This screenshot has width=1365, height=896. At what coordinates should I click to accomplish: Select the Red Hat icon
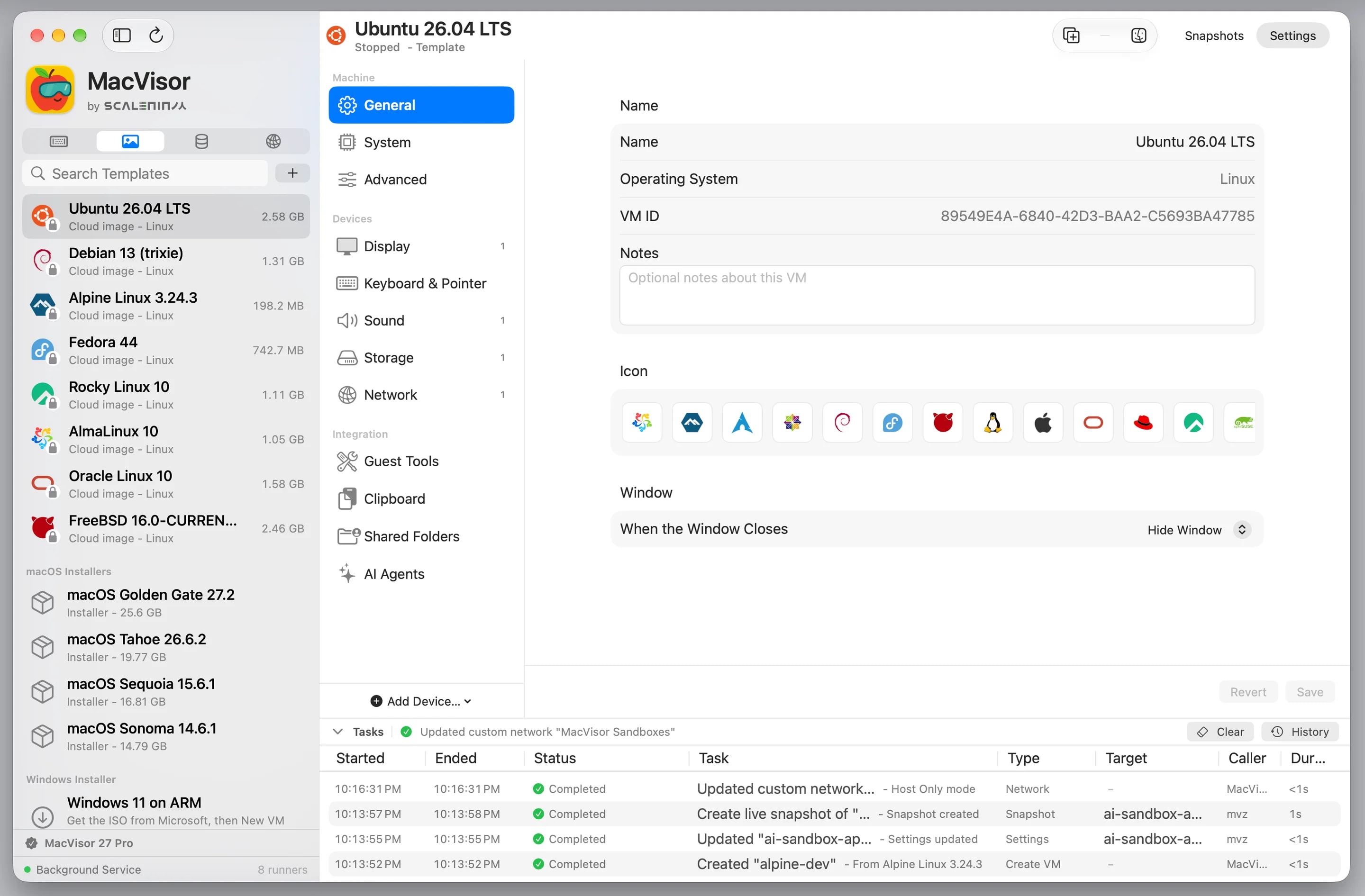(x=1143, y=423)
